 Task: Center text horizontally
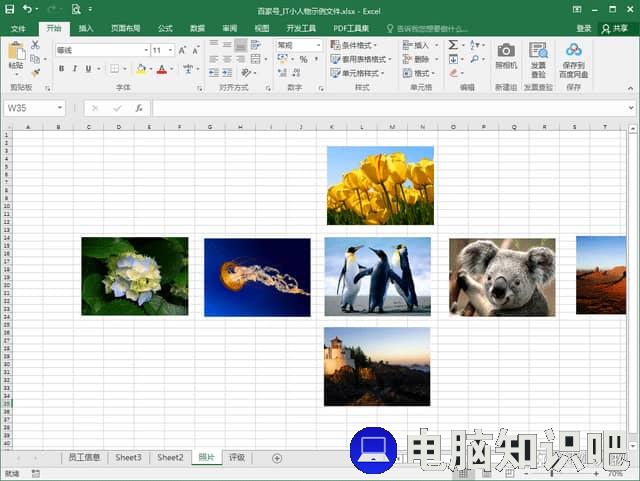[227, 59]
